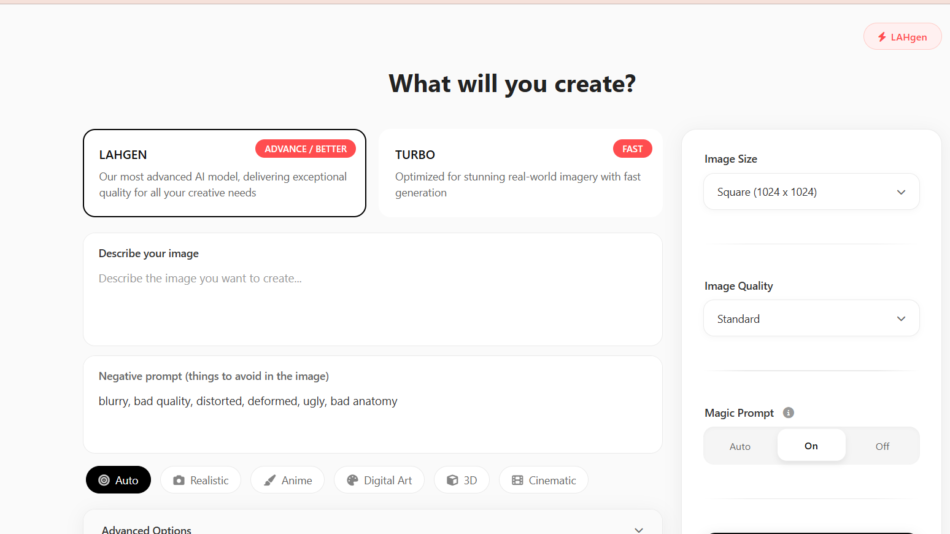
Task: Choose the 3D cube style chip
Action: pyautogui.click(x=461, y=480)
